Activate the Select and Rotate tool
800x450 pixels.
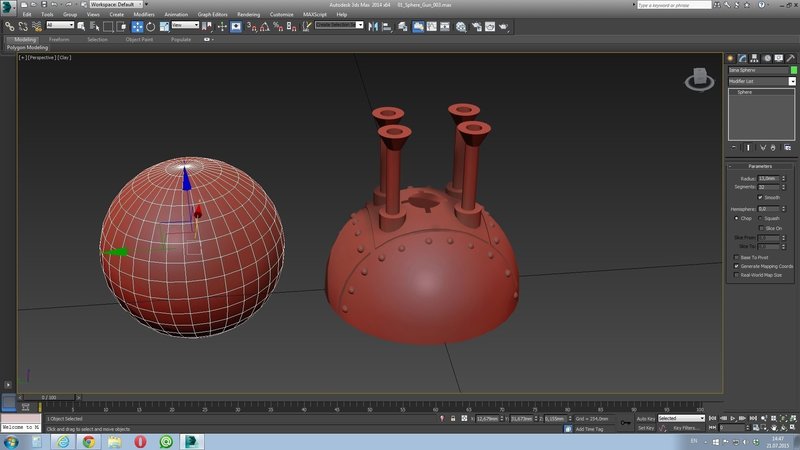click(151, 26)
